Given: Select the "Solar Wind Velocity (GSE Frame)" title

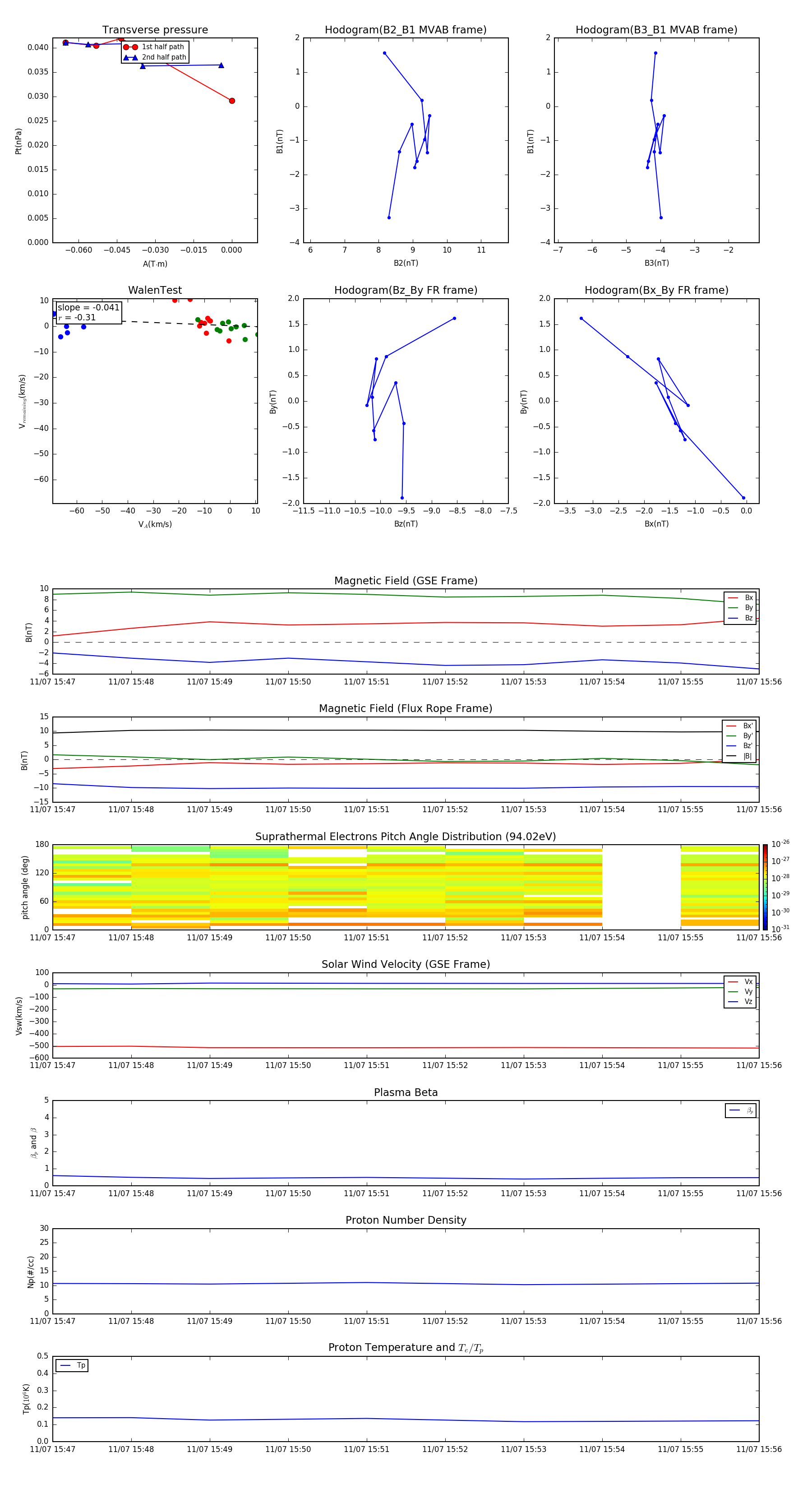Looking at the screenshot, I should [406, 964].
